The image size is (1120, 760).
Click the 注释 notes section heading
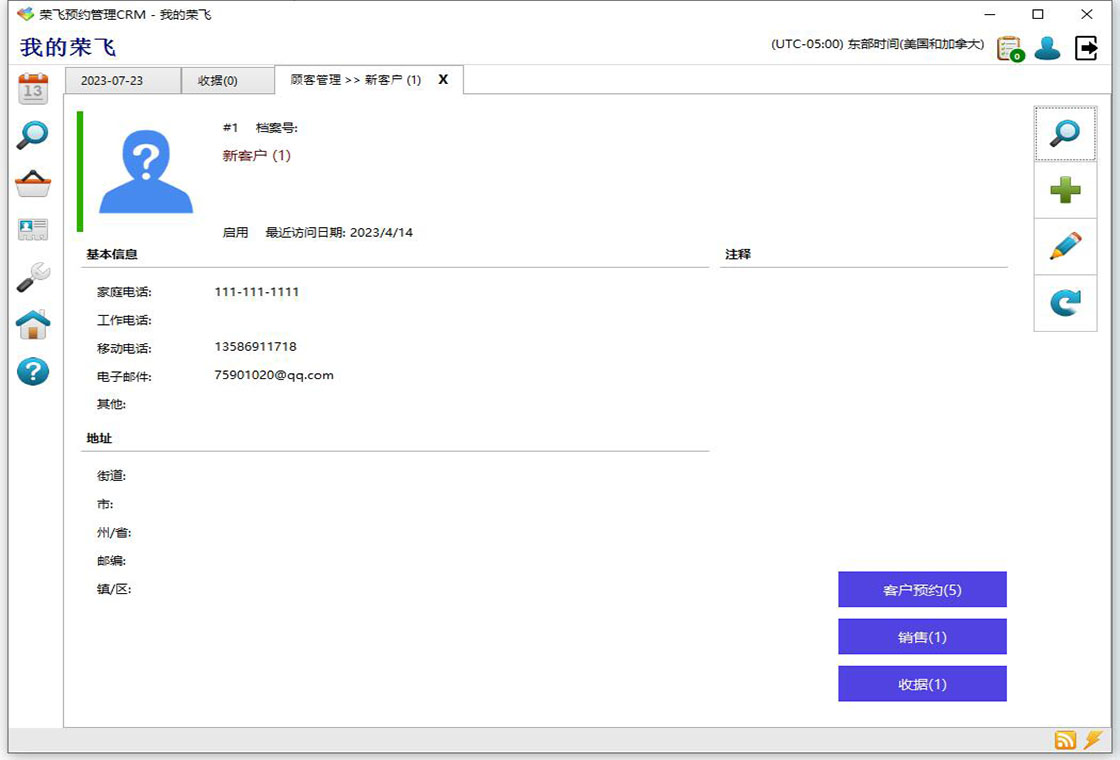click(738, 254)
